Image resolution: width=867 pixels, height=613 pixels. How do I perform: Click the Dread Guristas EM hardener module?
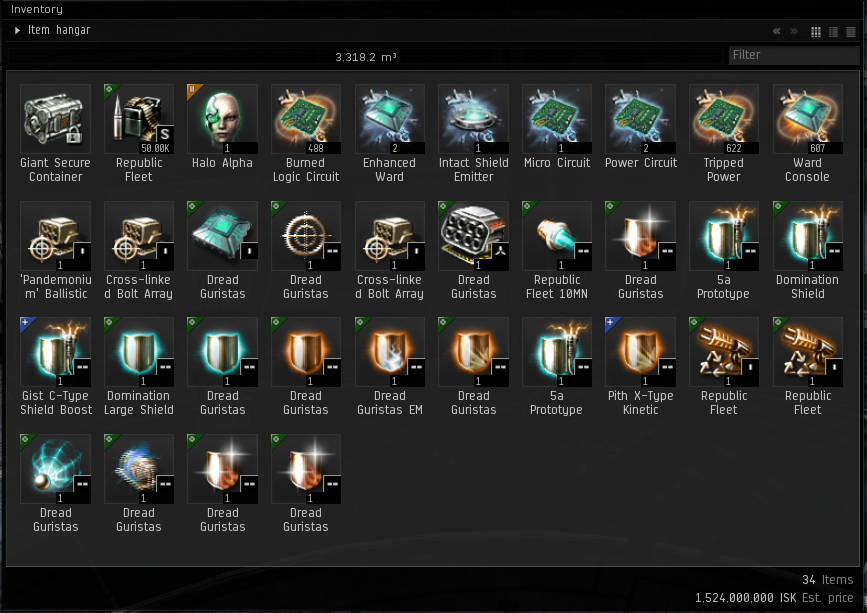click(390, 352)
